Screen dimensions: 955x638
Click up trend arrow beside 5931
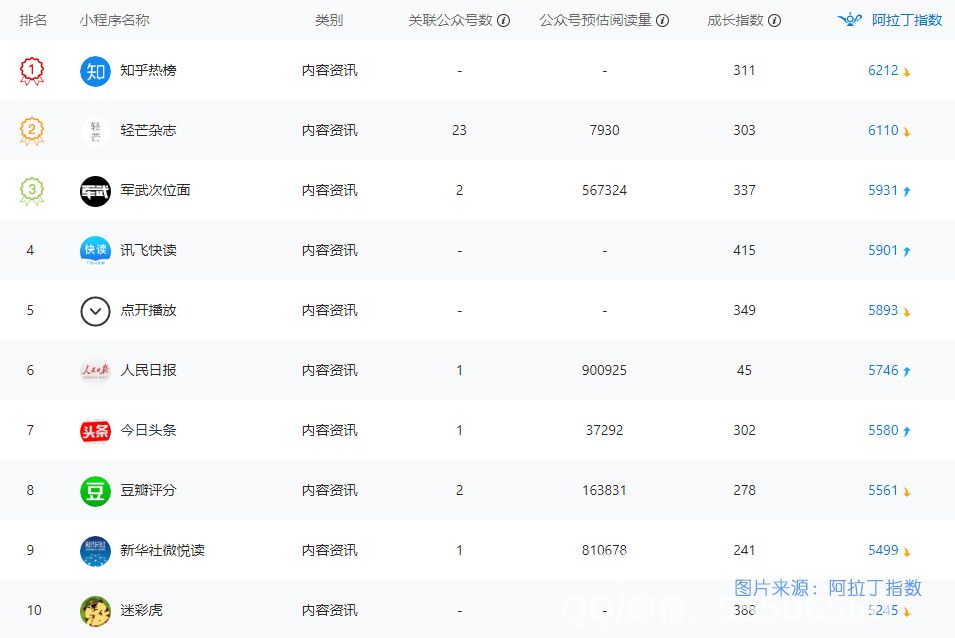click(907, 191)
